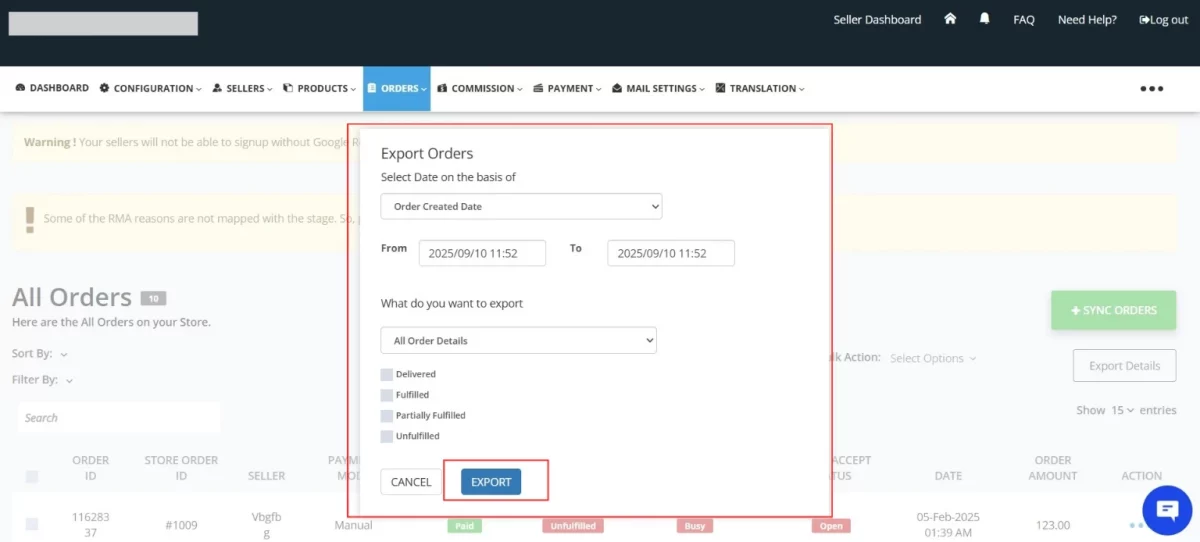Open the notifications bell icon
This screenshot has height=542, width=1200.
(x=984, y=19)
